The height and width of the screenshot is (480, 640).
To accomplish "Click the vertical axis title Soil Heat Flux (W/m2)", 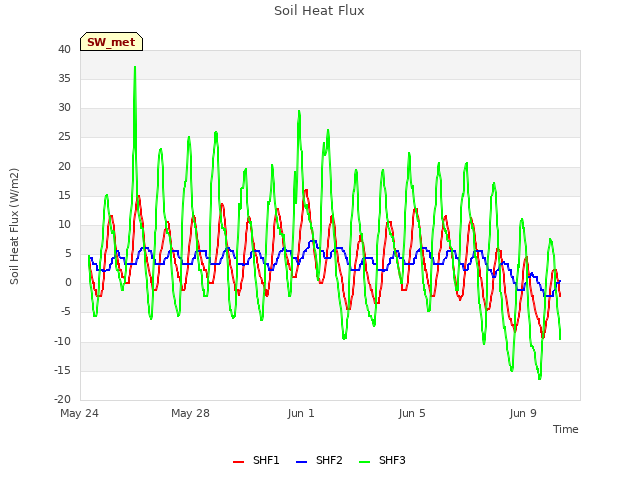I will [x=14, y=226].
